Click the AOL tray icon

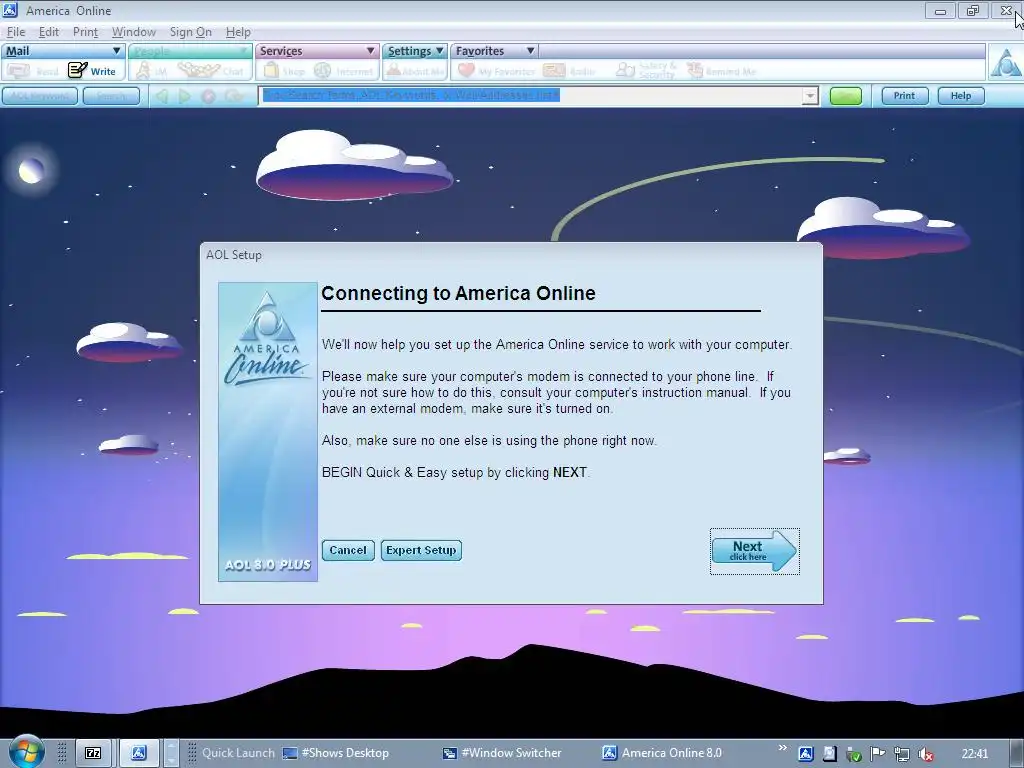(806, 754)
